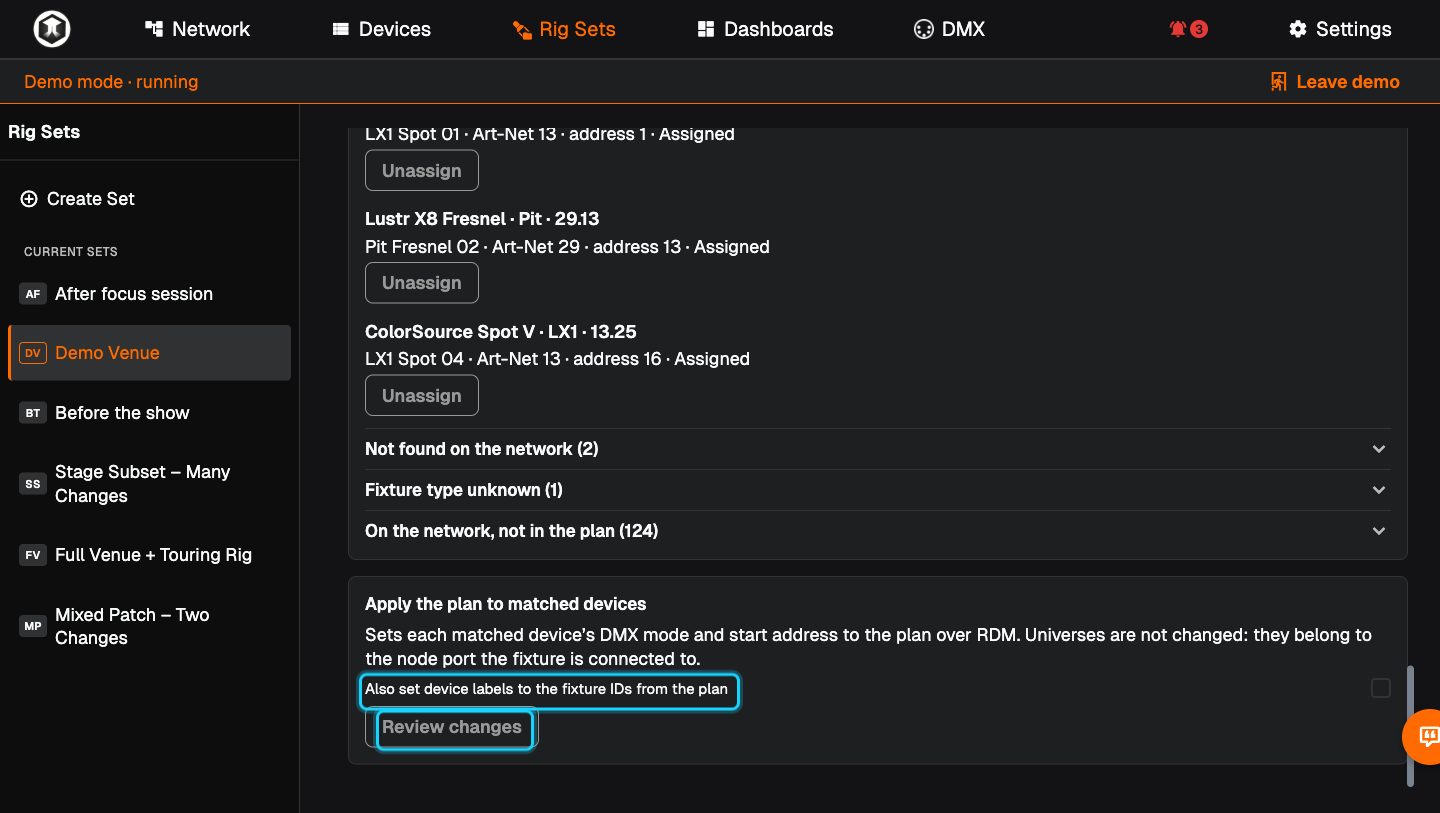Viewport: 1440px width, 813px height.
Task: Click the plus icon beside Create Set
Action: point(29,199)
